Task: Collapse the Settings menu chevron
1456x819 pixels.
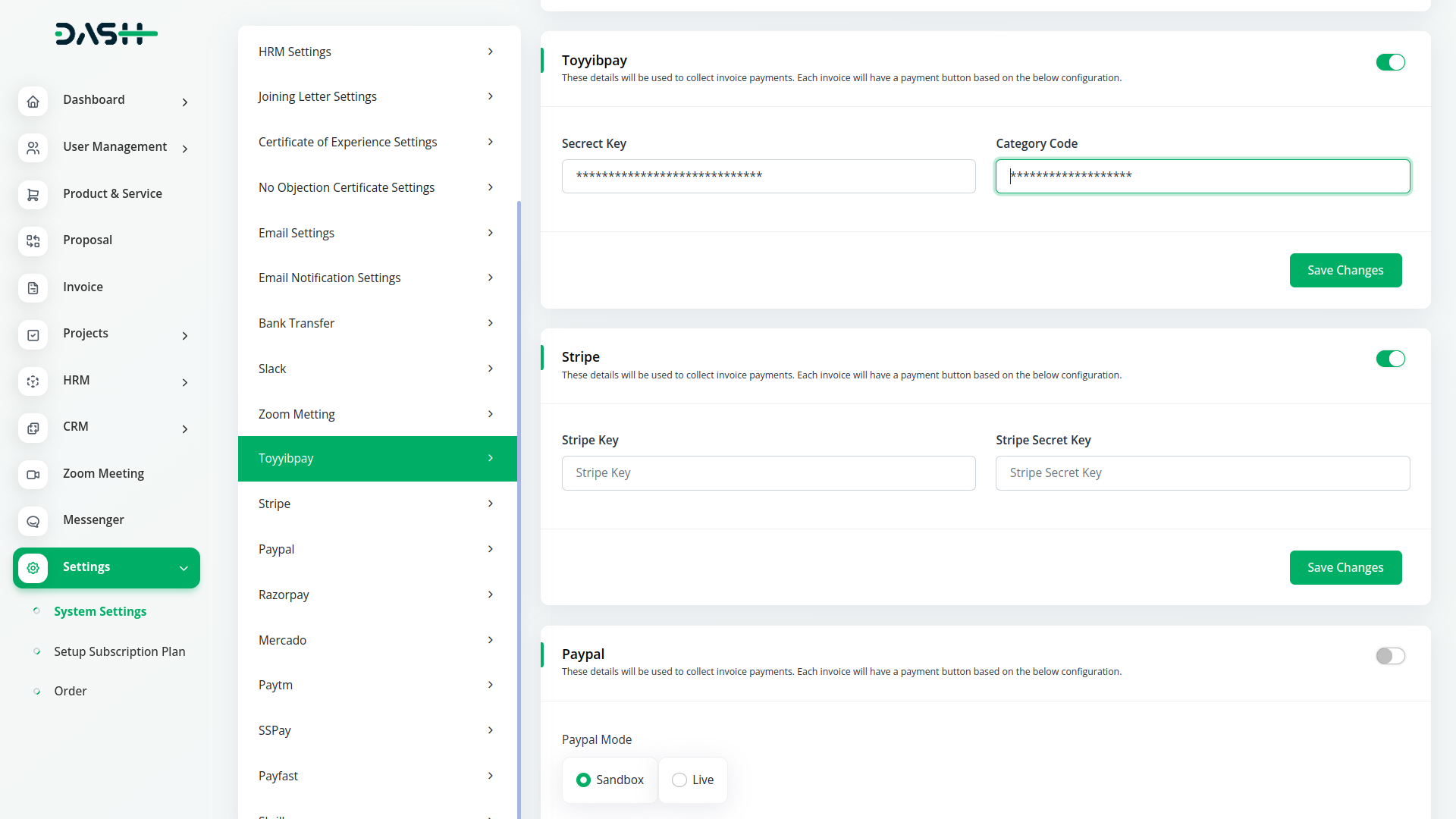Action: tap(184, 568)
